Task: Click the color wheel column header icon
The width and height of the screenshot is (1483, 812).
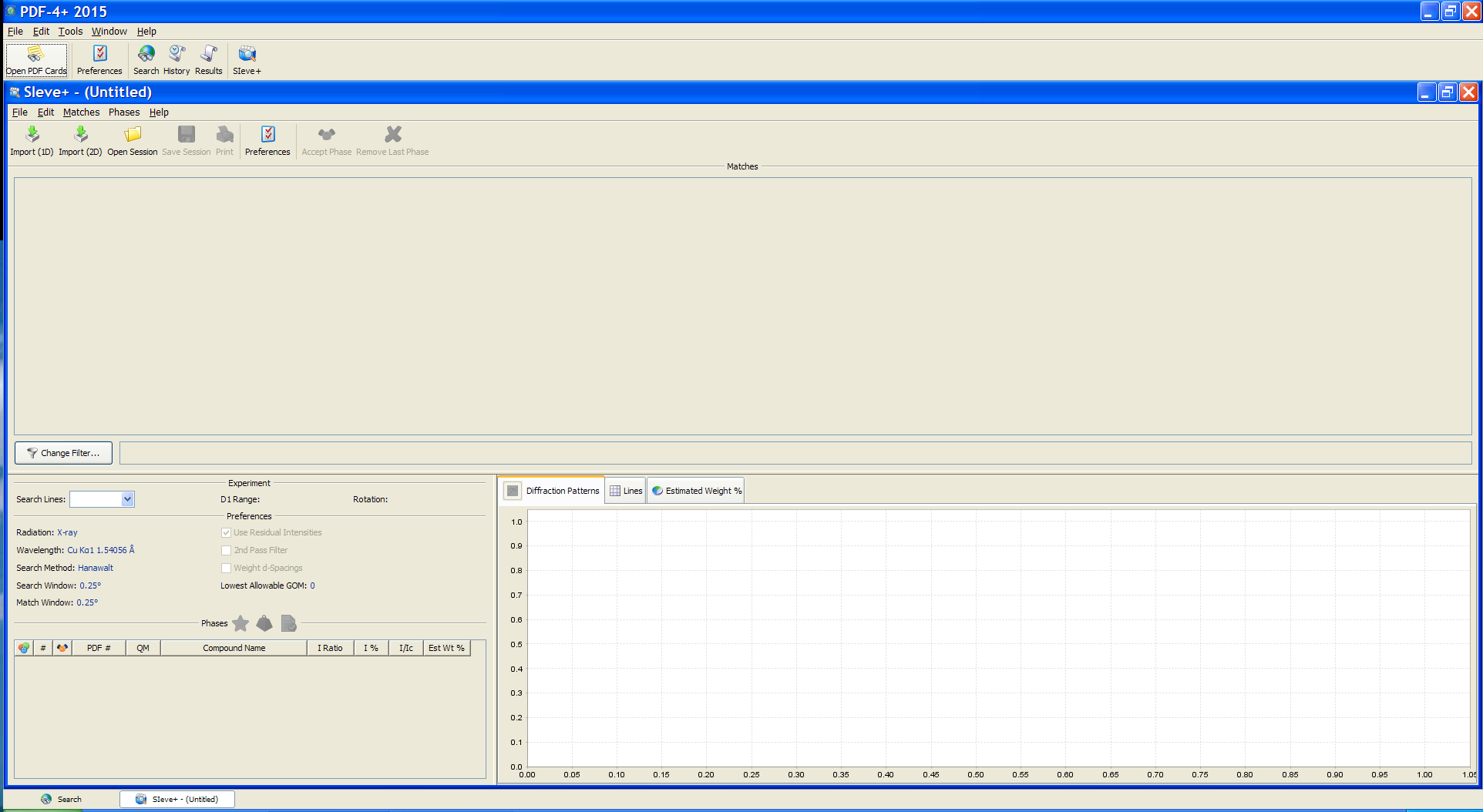Action: [24, 648]
